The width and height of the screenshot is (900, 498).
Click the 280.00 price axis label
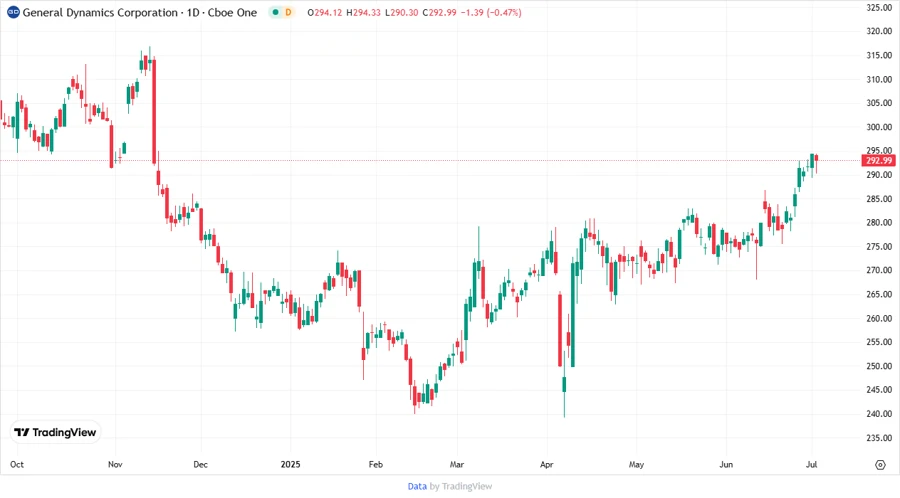(x=879, y=223)
